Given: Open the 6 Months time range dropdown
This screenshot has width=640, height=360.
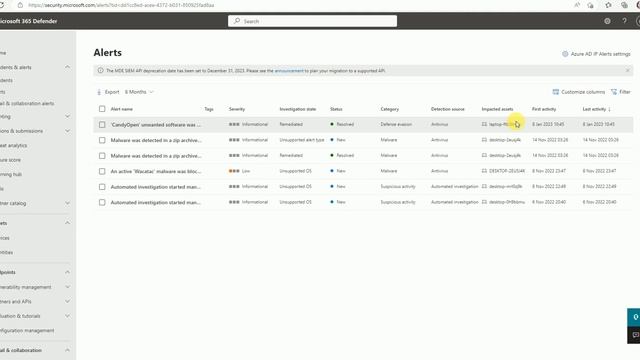Looking at the screenshot, I should click(x=139, y=92).
